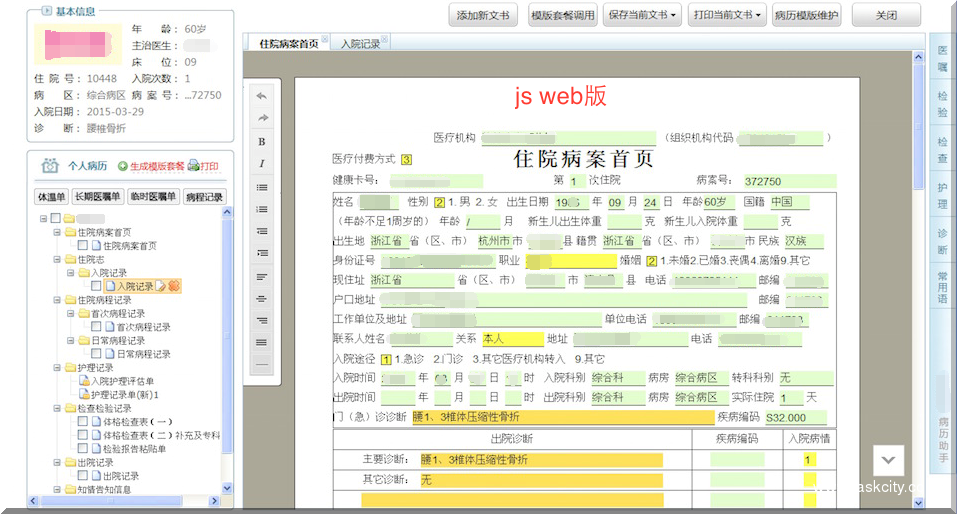
Task: Check the 检验报告粘贴单 checkbox
Action: coord(82,448)
